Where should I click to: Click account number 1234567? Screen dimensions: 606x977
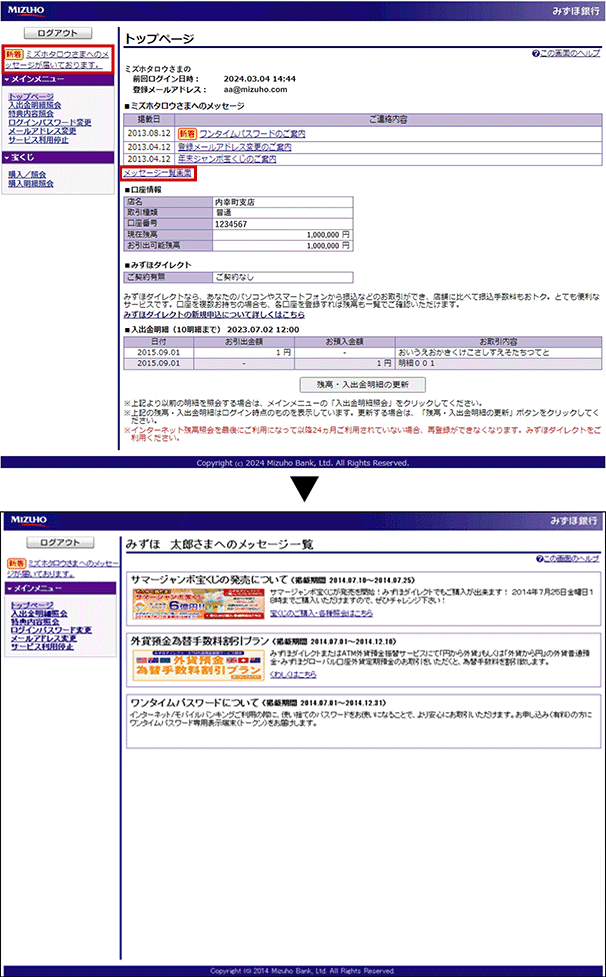232,224
